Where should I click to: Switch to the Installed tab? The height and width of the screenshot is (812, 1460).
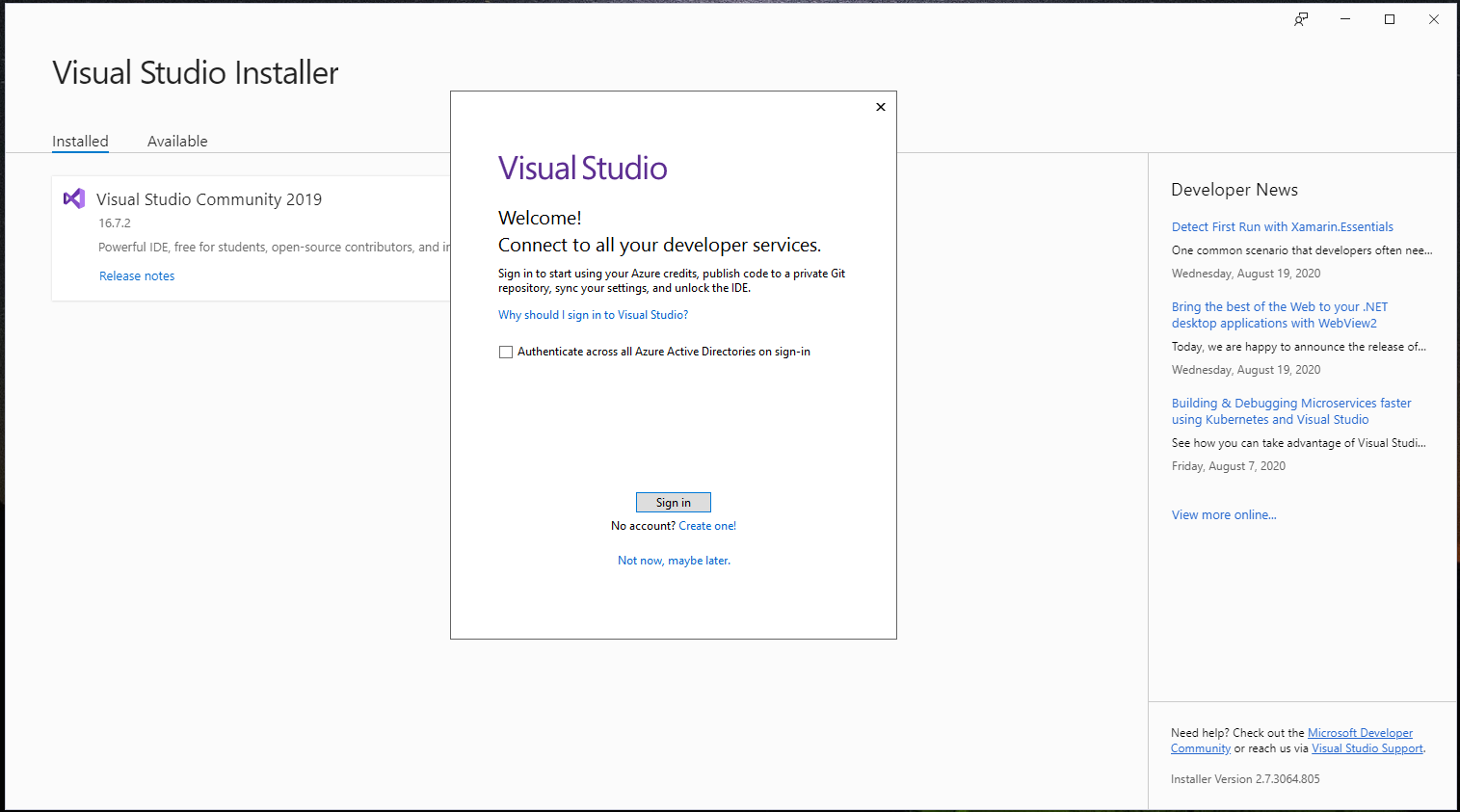pos(80,141)
